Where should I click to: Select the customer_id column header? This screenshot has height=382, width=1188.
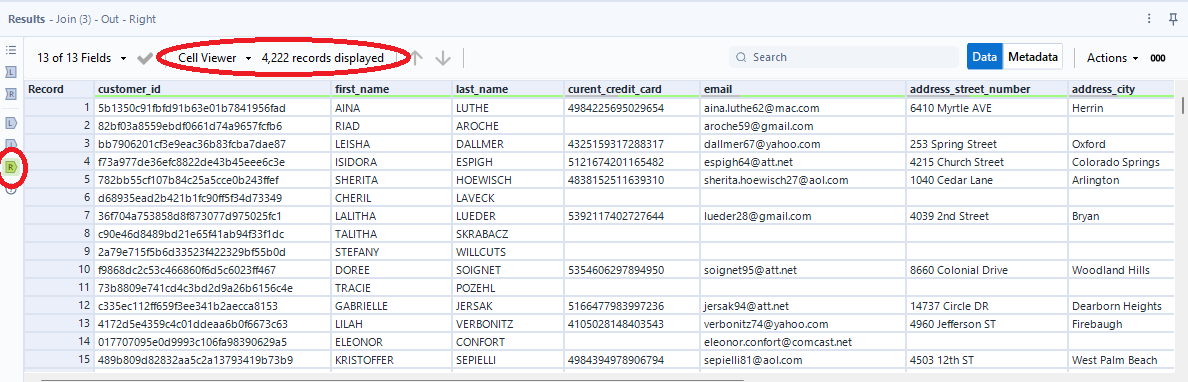click(212, 89)
